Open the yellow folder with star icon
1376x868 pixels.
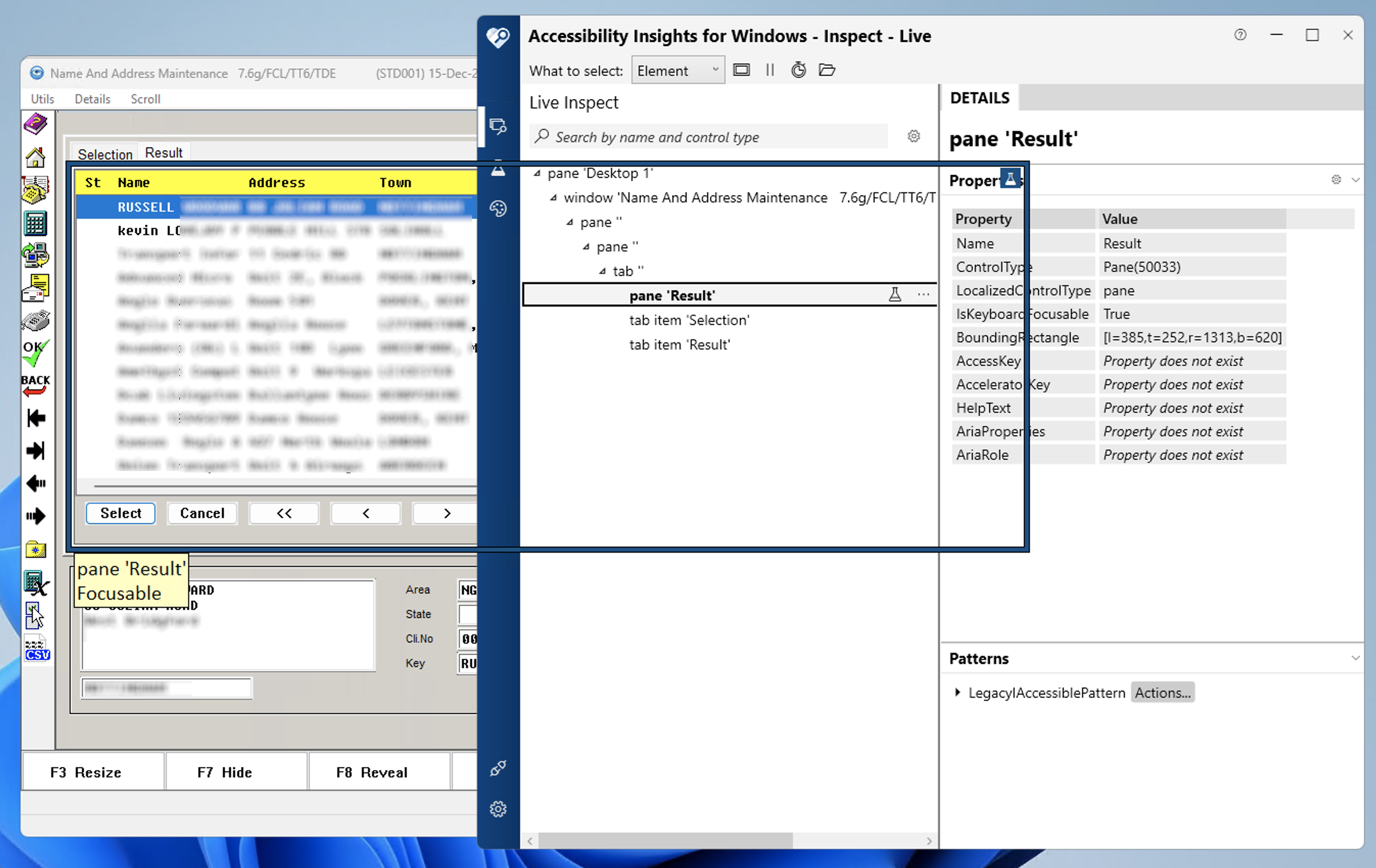35,549
